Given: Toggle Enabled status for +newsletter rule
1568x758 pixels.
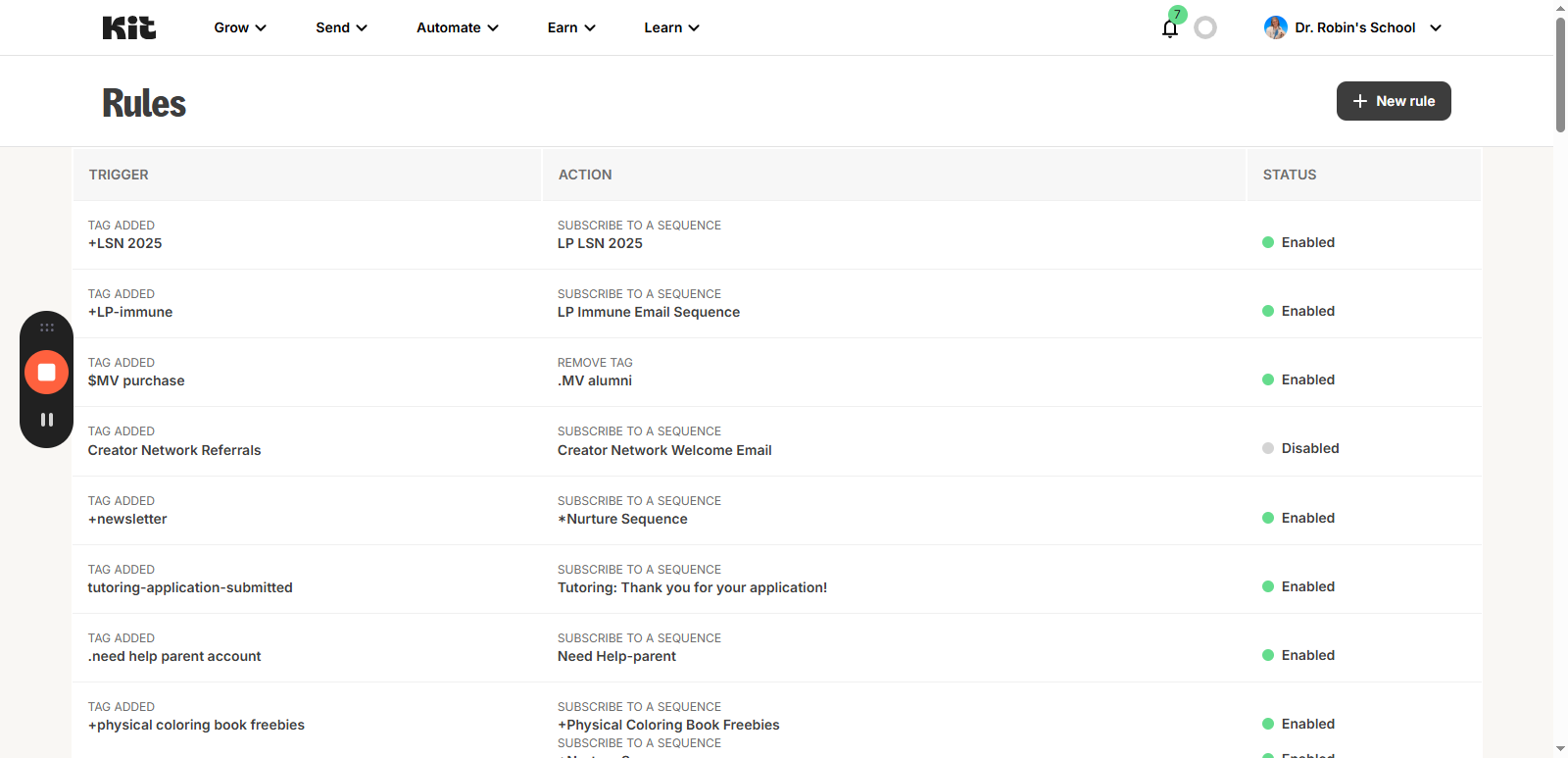Looking at the screenshot, I should pos(1307,518).
